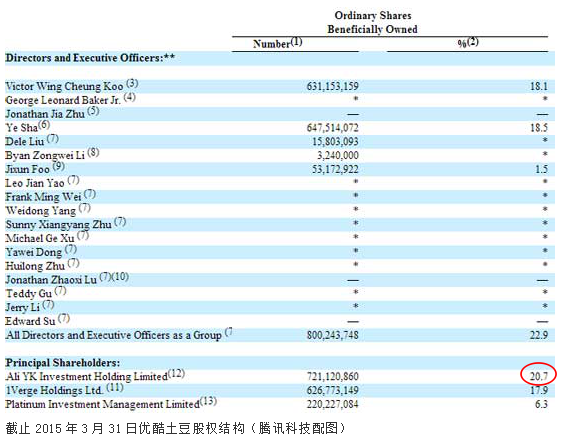
Task: Click the name Jixun Foo
Action: (x=27, y=169)
